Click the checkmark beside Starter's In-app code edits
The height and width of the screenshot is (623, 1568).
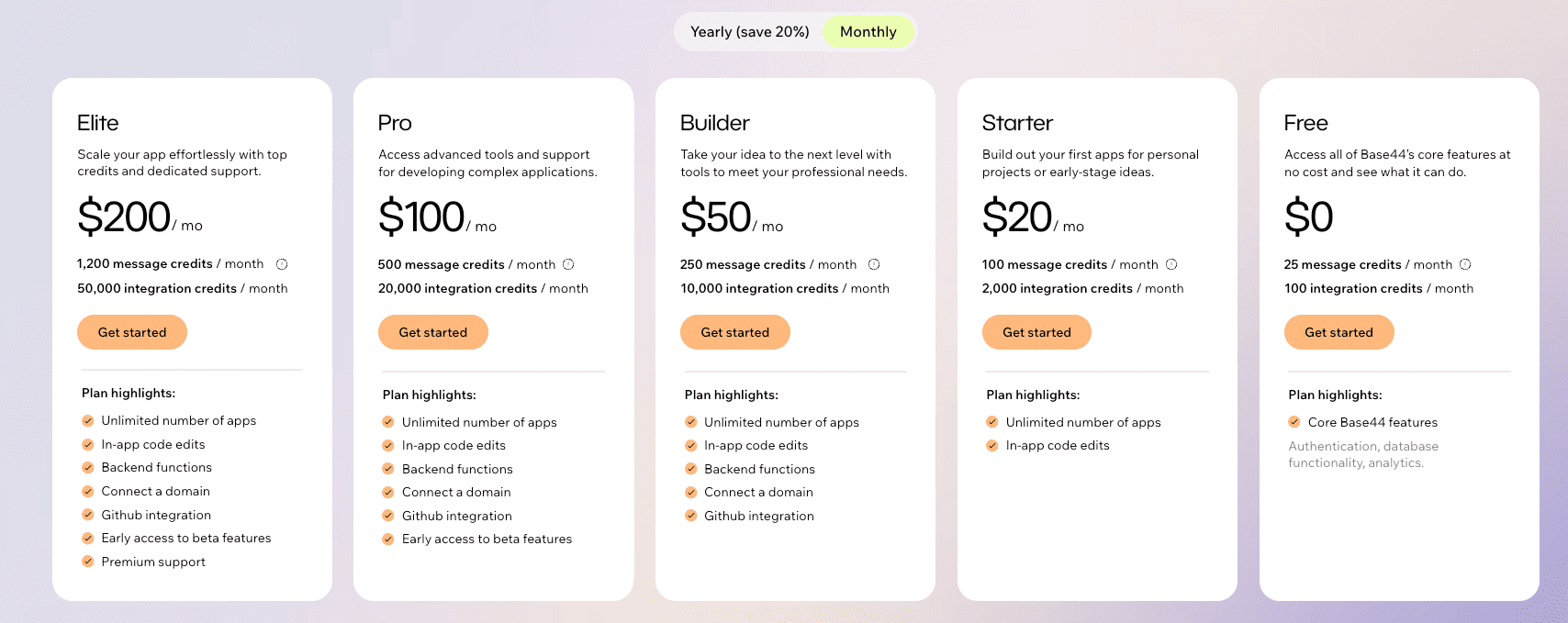pyautogui.click(x=991, y=445)
